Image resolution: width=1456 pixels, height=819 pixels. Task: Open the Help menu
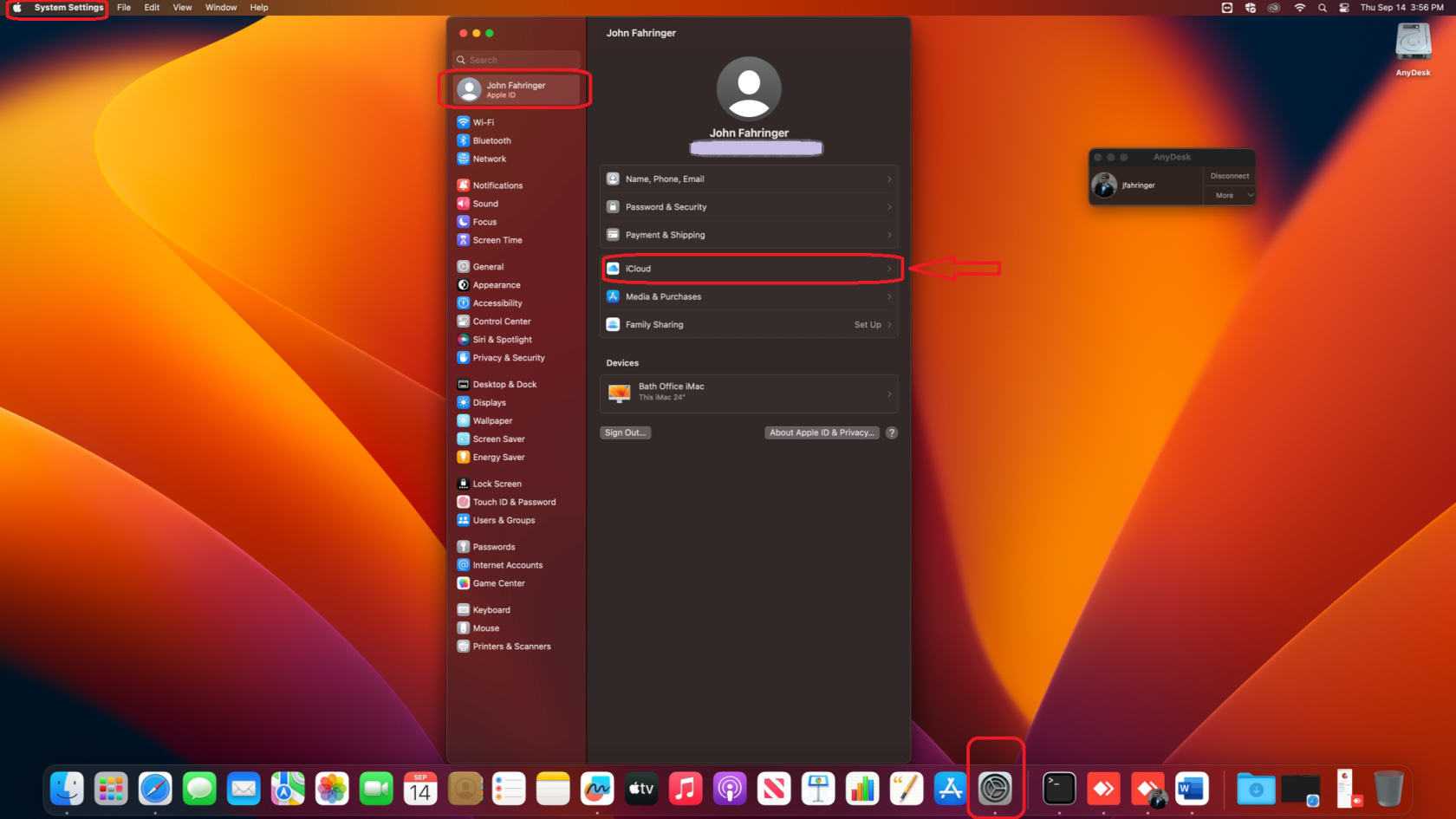coord(259,8)
